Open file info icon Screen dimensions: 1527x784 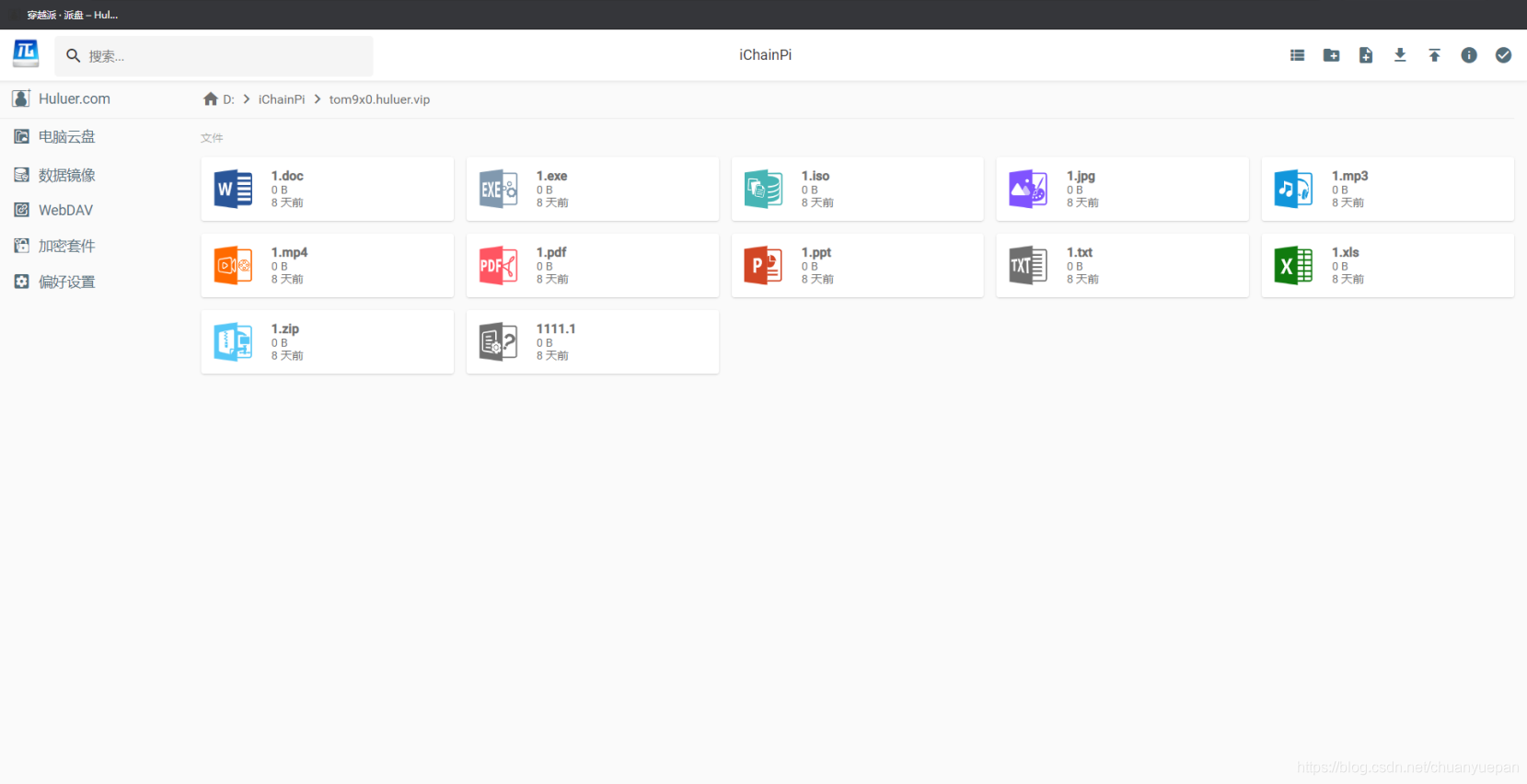pos(1469,55)
